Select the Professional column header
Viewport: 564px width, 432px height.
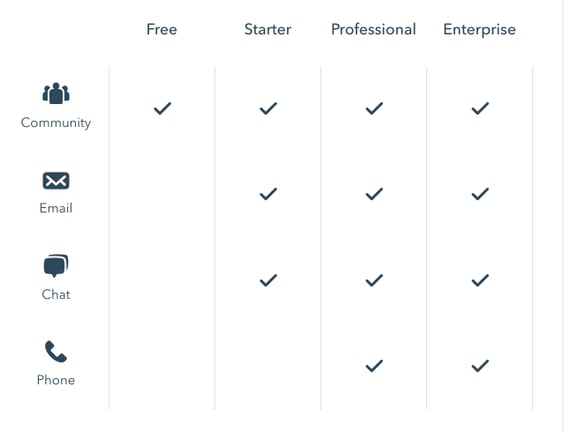click(x=374, y=29)
